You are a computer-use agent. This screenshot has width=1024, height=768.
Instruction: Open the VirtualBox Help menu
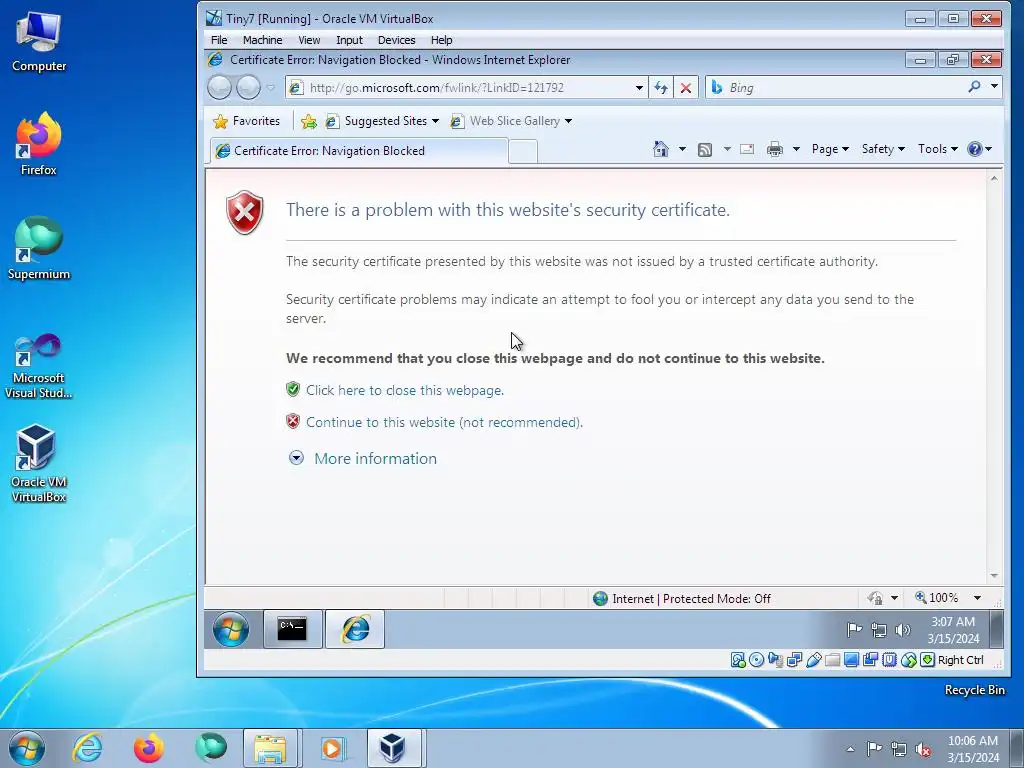tap(441, 40)
